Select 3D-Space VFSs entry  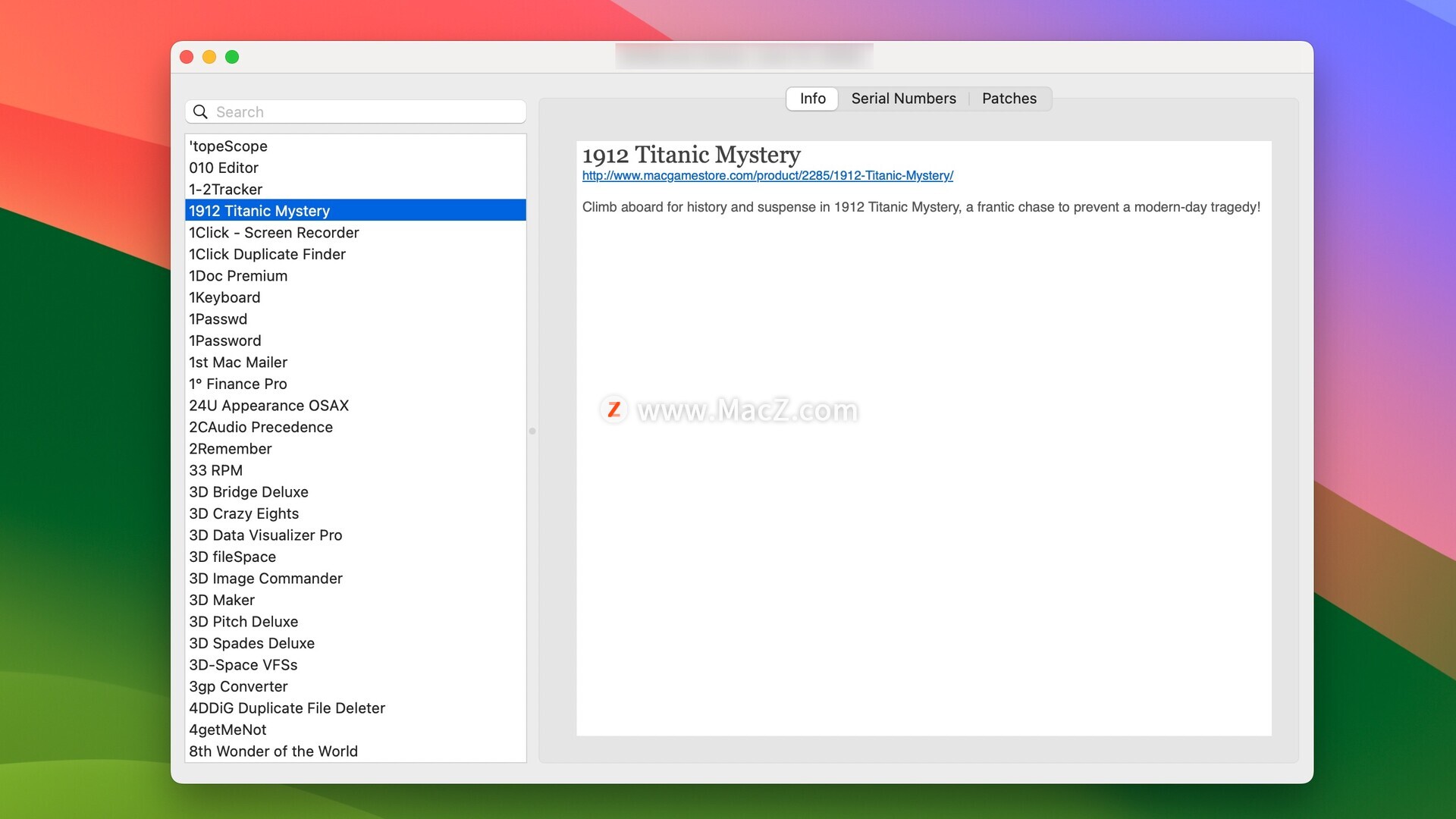(x=355, y=665)
